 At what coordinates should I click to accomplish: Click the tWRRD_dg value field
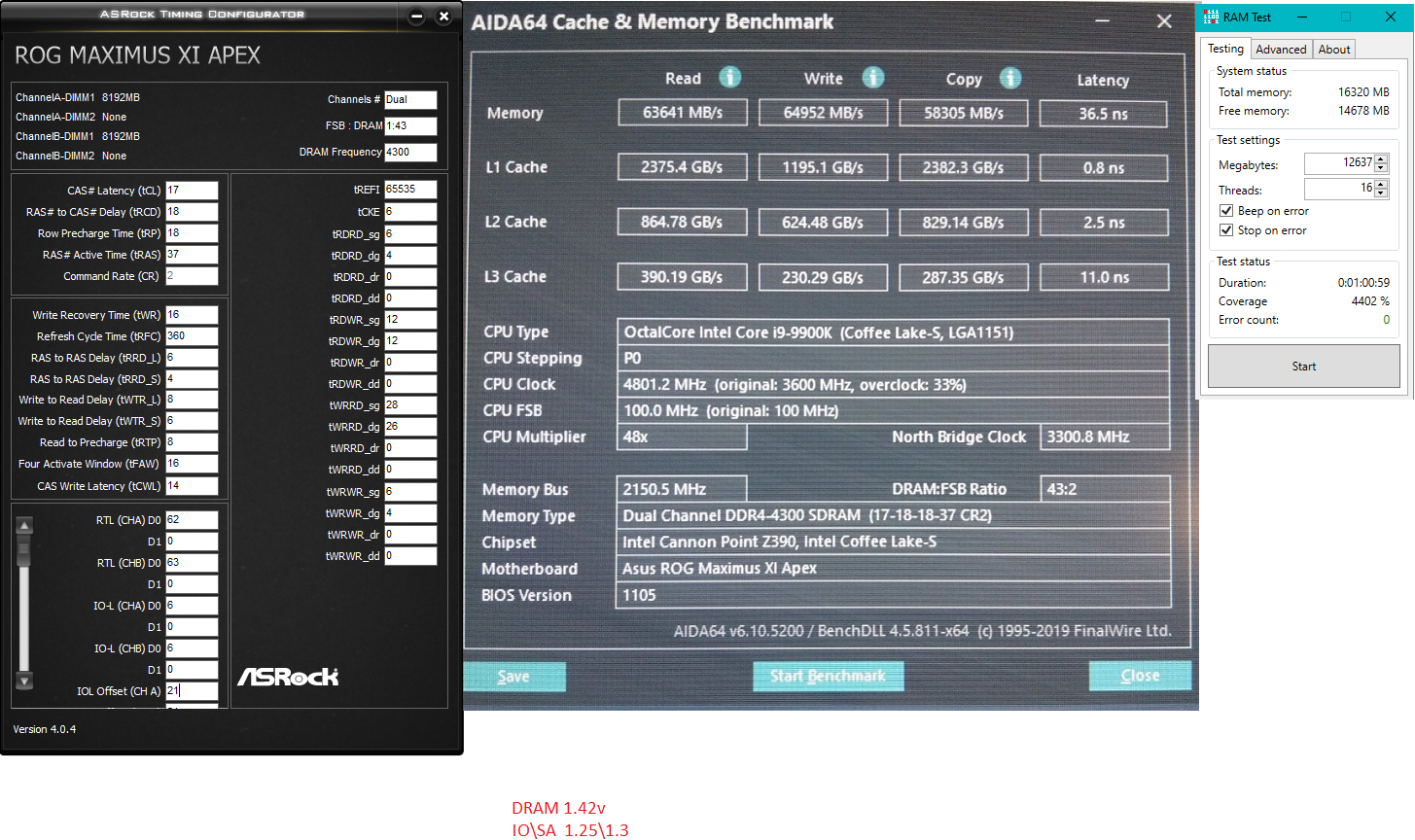coord(410,427)
